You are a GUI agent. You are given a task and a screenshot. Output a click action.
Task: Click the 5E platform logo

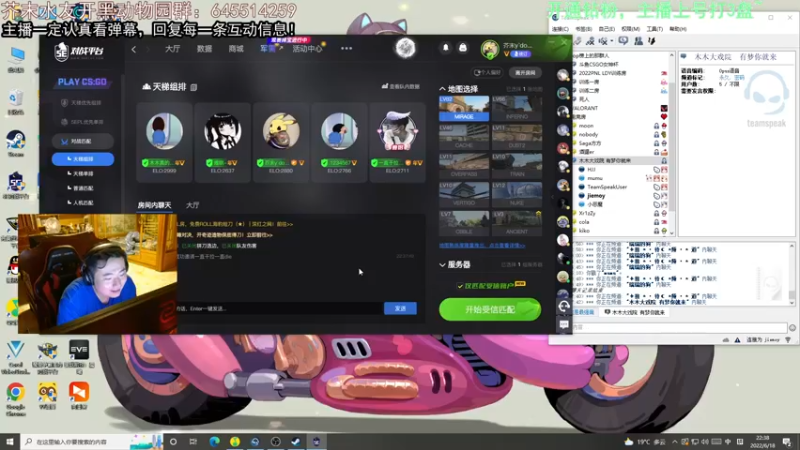coord(79,51)
